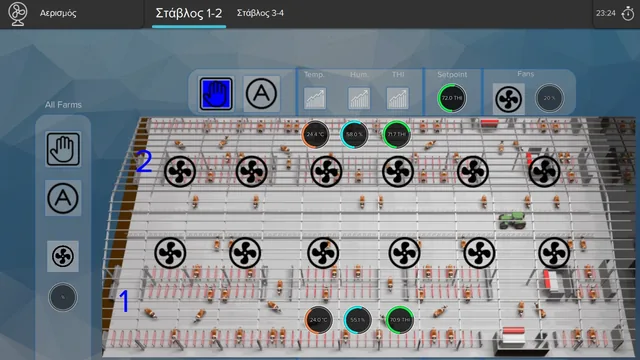Image resolution: width=640 pixels, height=360 pixels.
Task: Click the Setpoint label
Action: tap(452, 75)
